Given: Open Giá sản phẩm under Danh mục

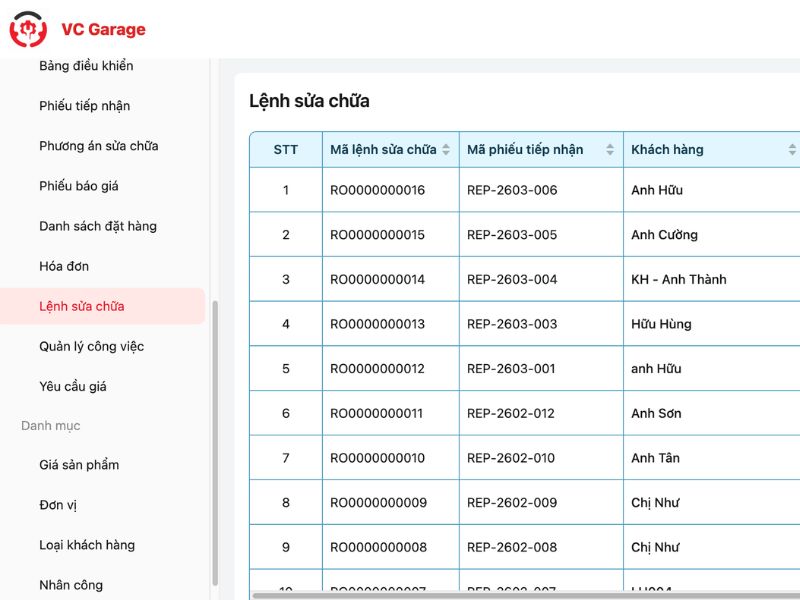Looking at the screenshot, I should tap(79, 465).
